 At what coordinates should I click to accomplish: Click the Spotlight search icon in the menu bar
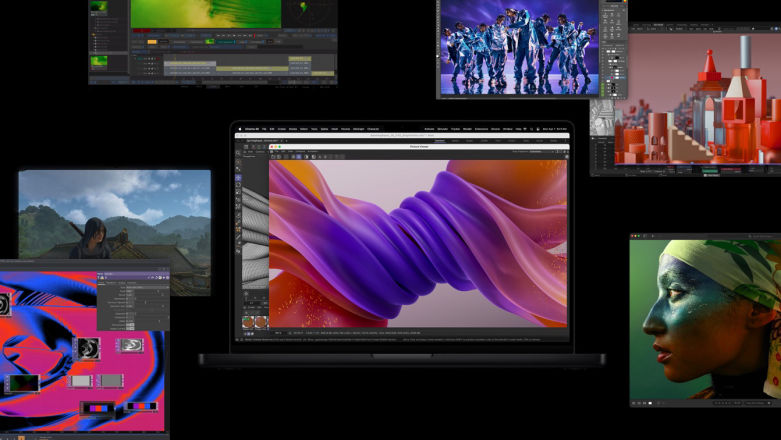(531, 129)
